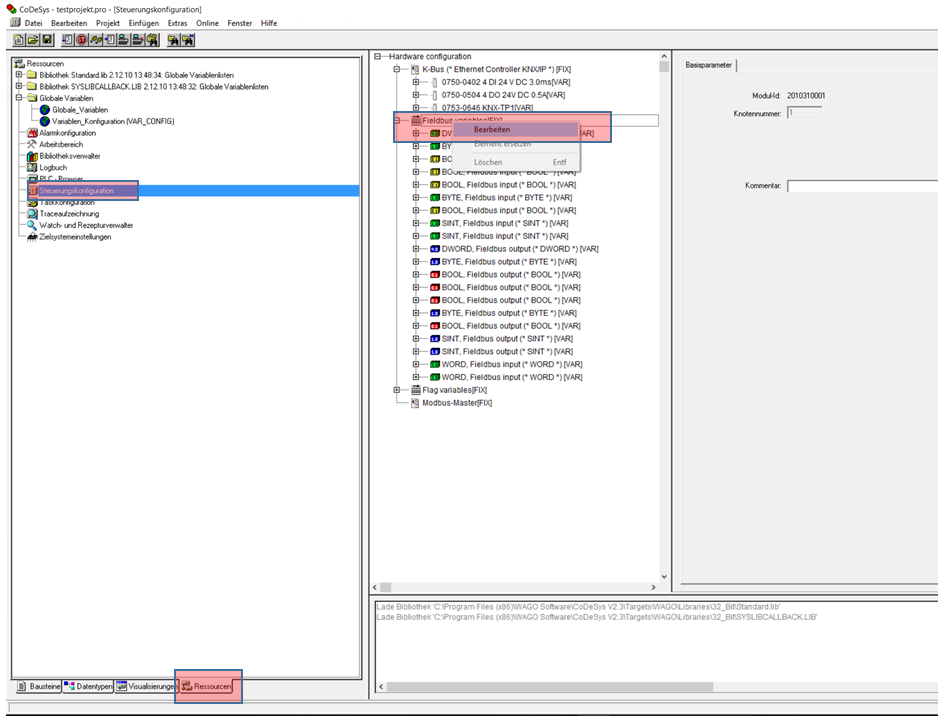
Task: Select the Basisparameter tab
Action: 709,65
